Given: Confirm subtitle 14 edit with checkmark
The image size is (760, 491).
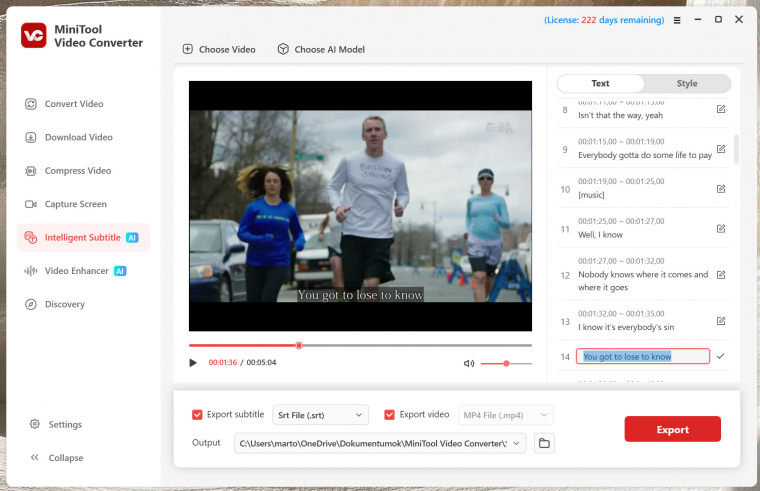Looking at the screenshot, I should [721, 356].
